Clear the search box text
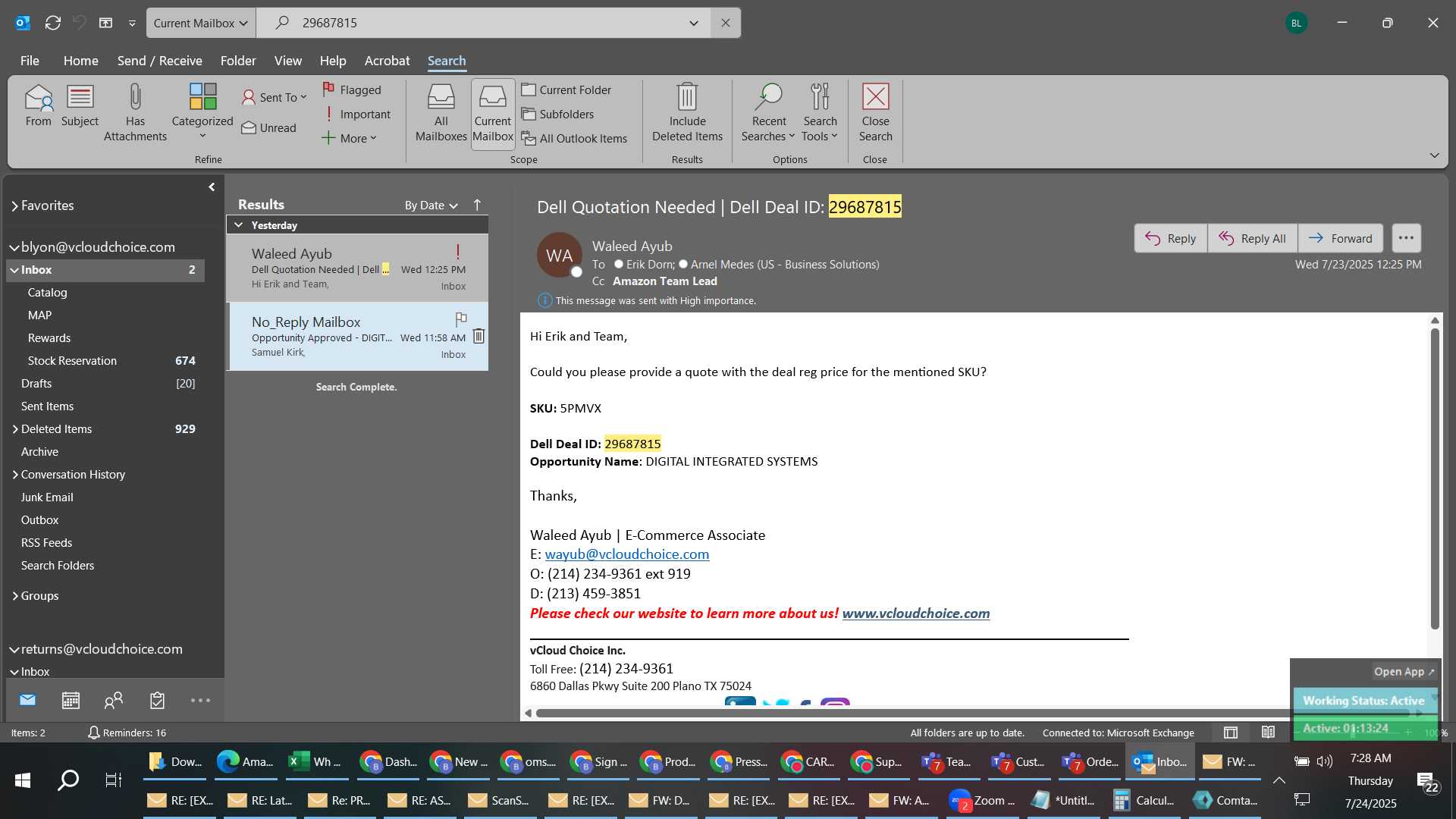The image size is (1456, 819). [726, 23]
